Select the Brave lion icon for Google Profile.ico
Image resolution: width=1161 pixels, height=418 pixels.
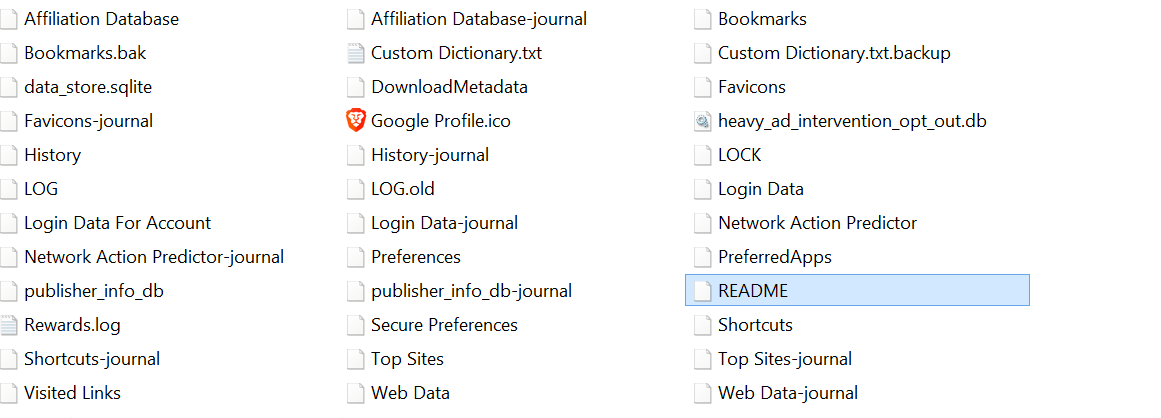point(356,121)
